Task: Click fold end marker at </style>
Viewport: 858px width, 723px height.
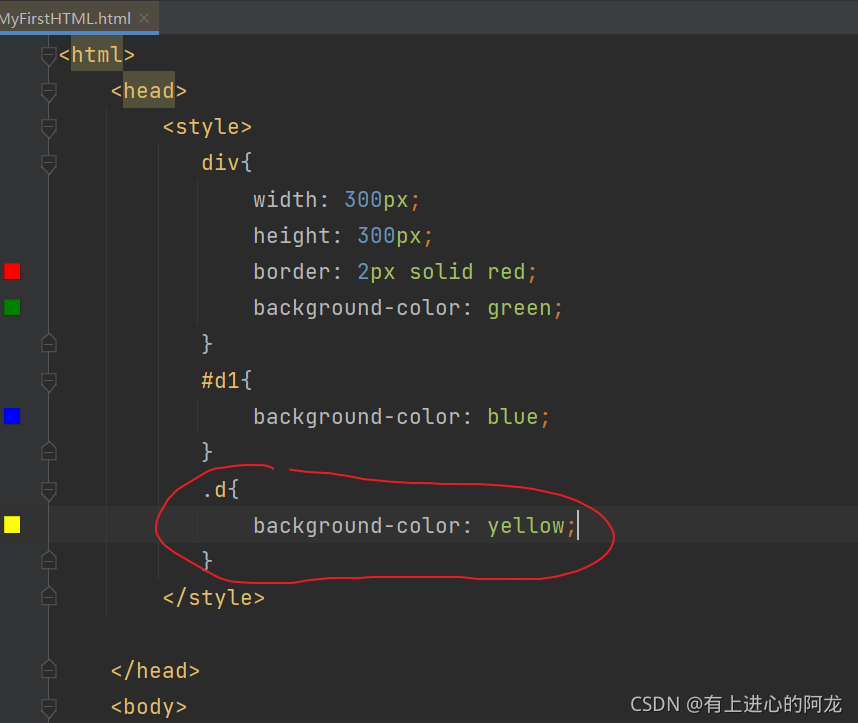Action: click(49, 597)
